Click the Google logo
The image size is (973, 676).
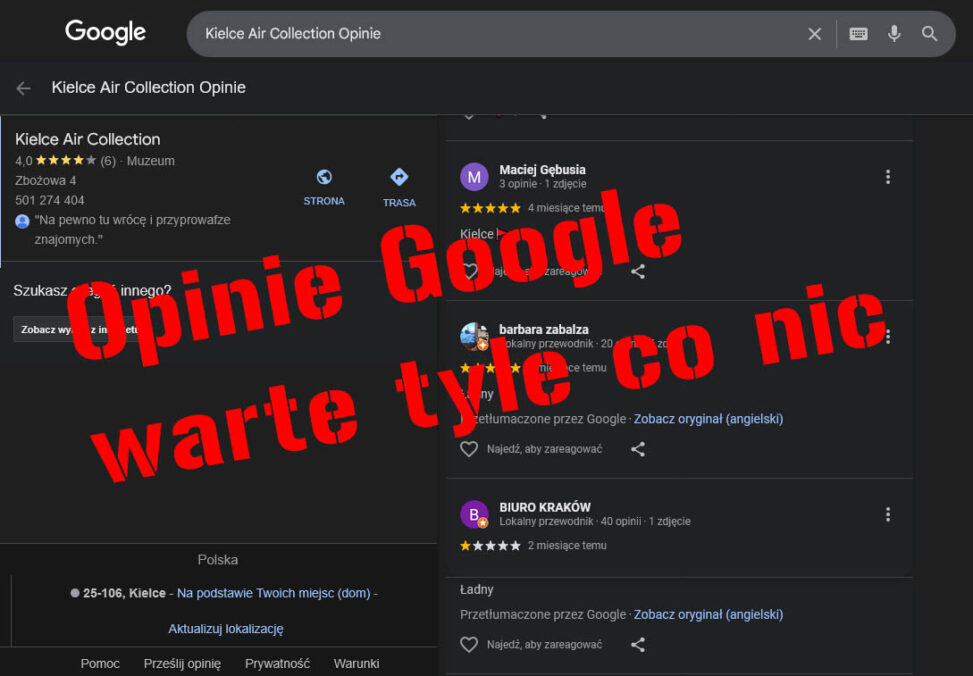tap(105, 33)
